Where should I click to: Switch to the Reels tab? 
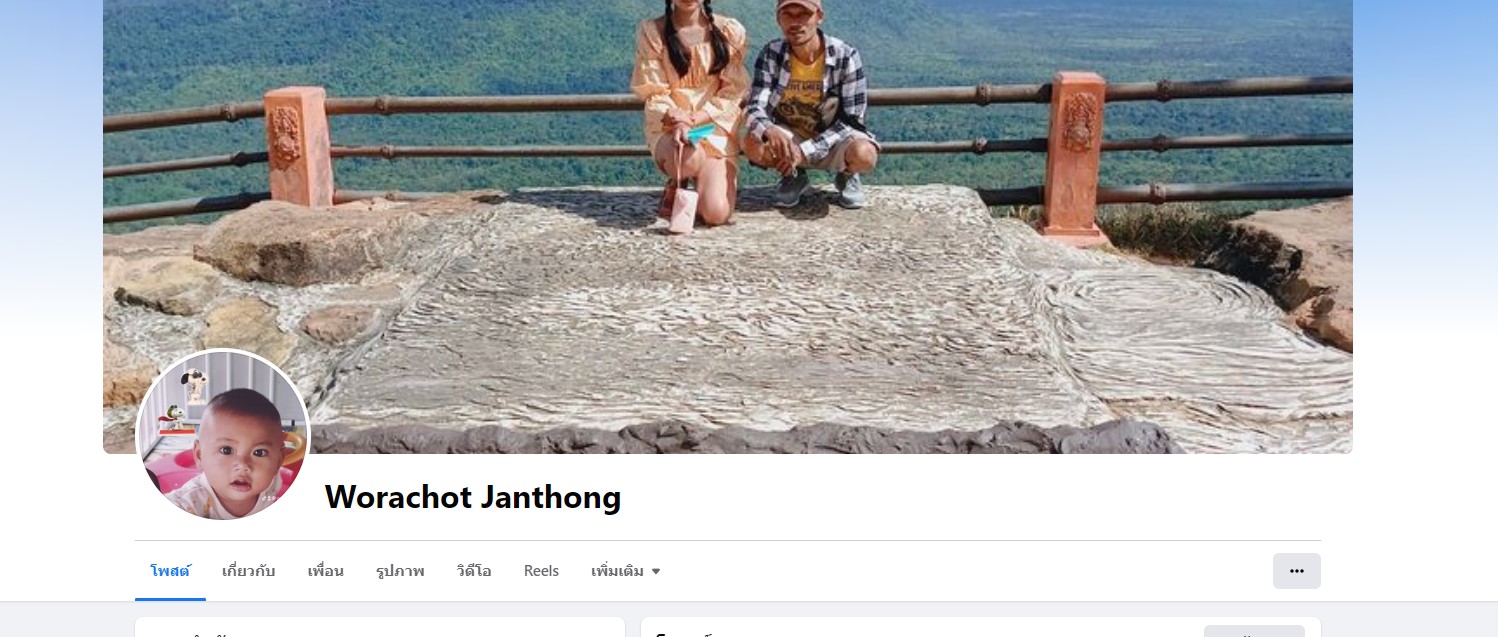(x=541, y=571)
